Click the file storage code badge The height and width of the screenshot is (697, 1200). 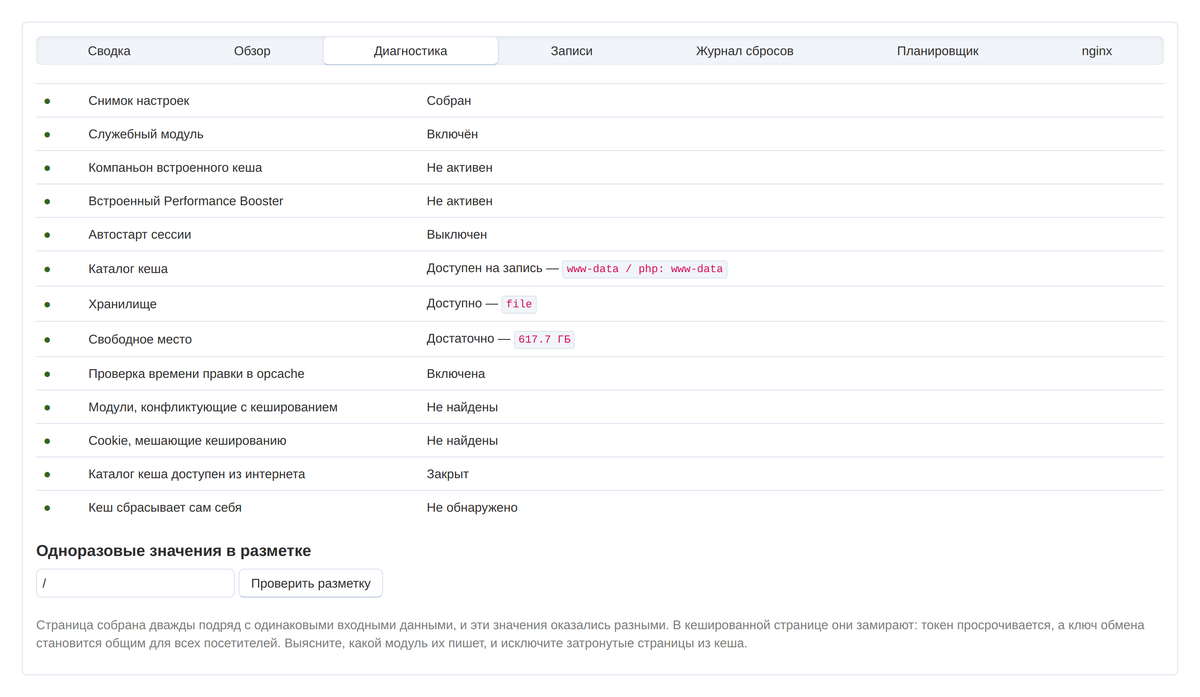[519, 304]
